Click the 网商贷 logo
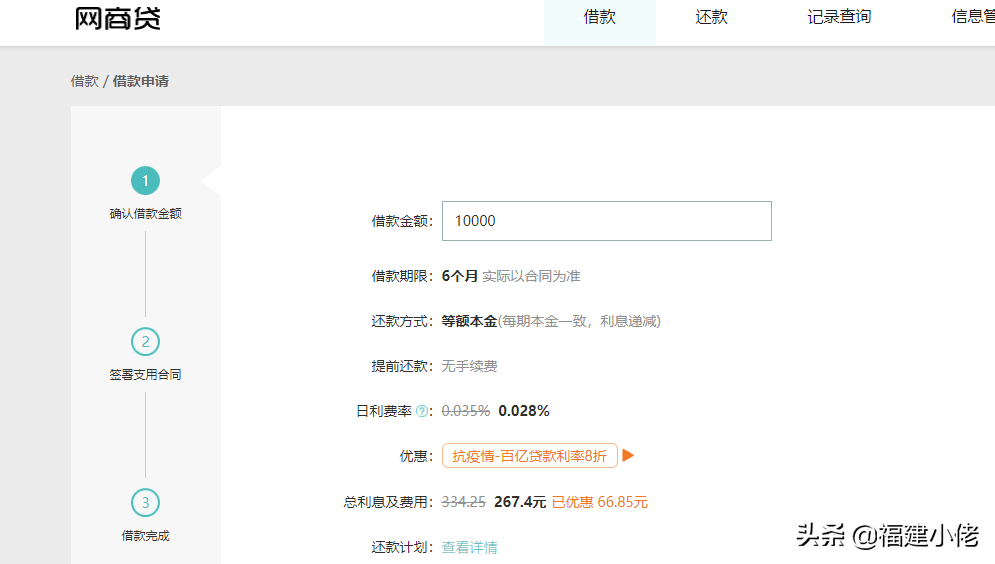This screenshot has height=564, width=995. coord(118,18)
